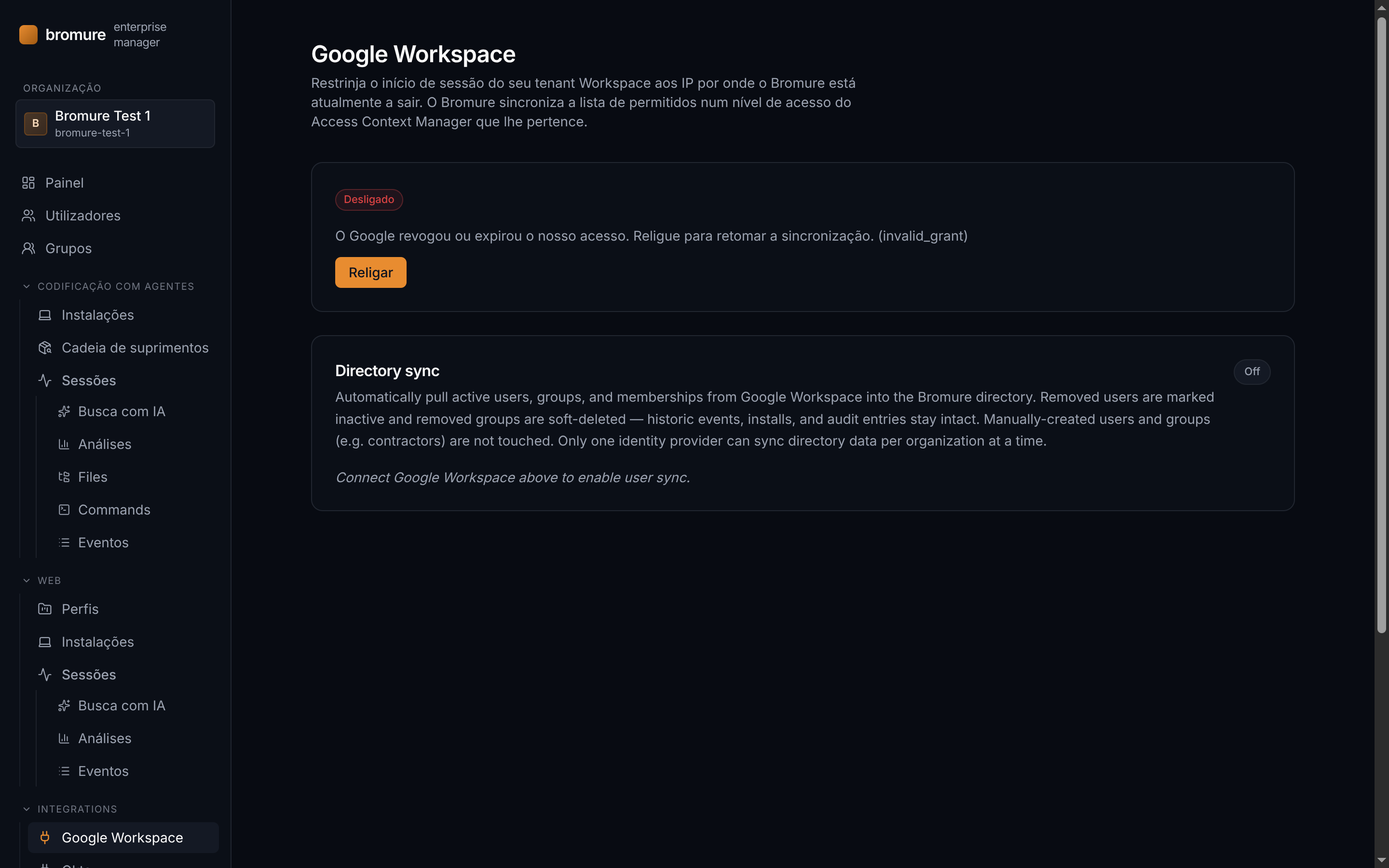Click the vertical page scrollbar thumb
This screenshot has height=868, width=1389.
(1382, 325)
